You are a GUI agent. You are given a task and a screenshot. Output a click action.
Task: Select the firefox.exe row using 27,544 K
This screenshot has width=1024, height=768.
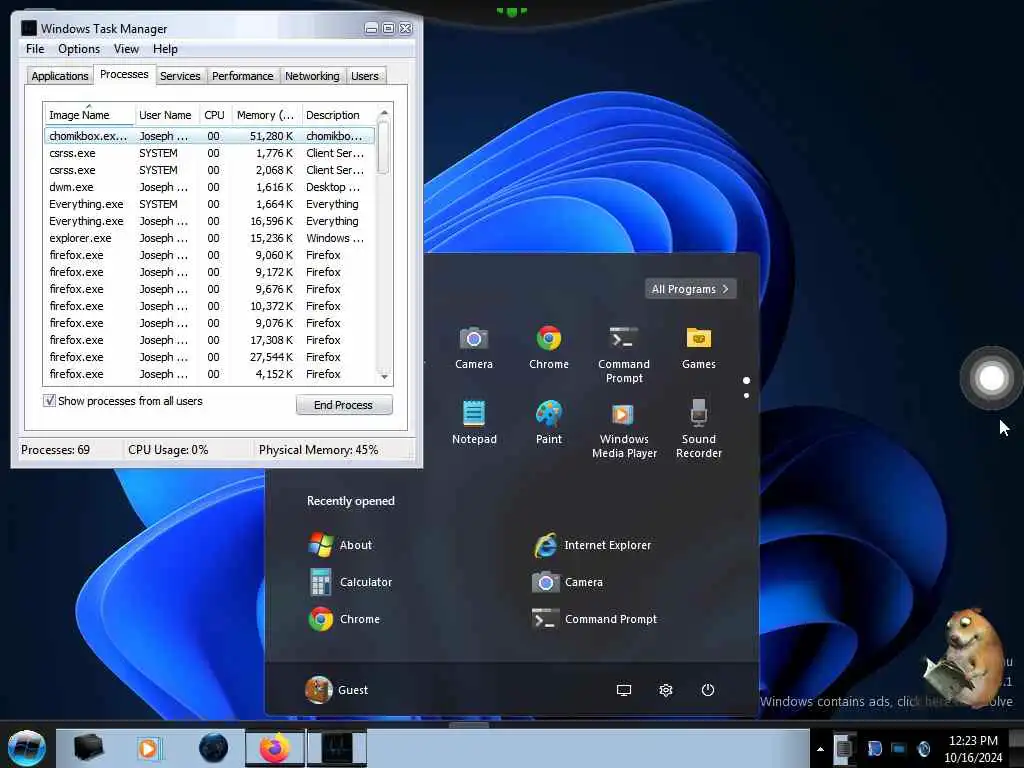click(210, 357)
